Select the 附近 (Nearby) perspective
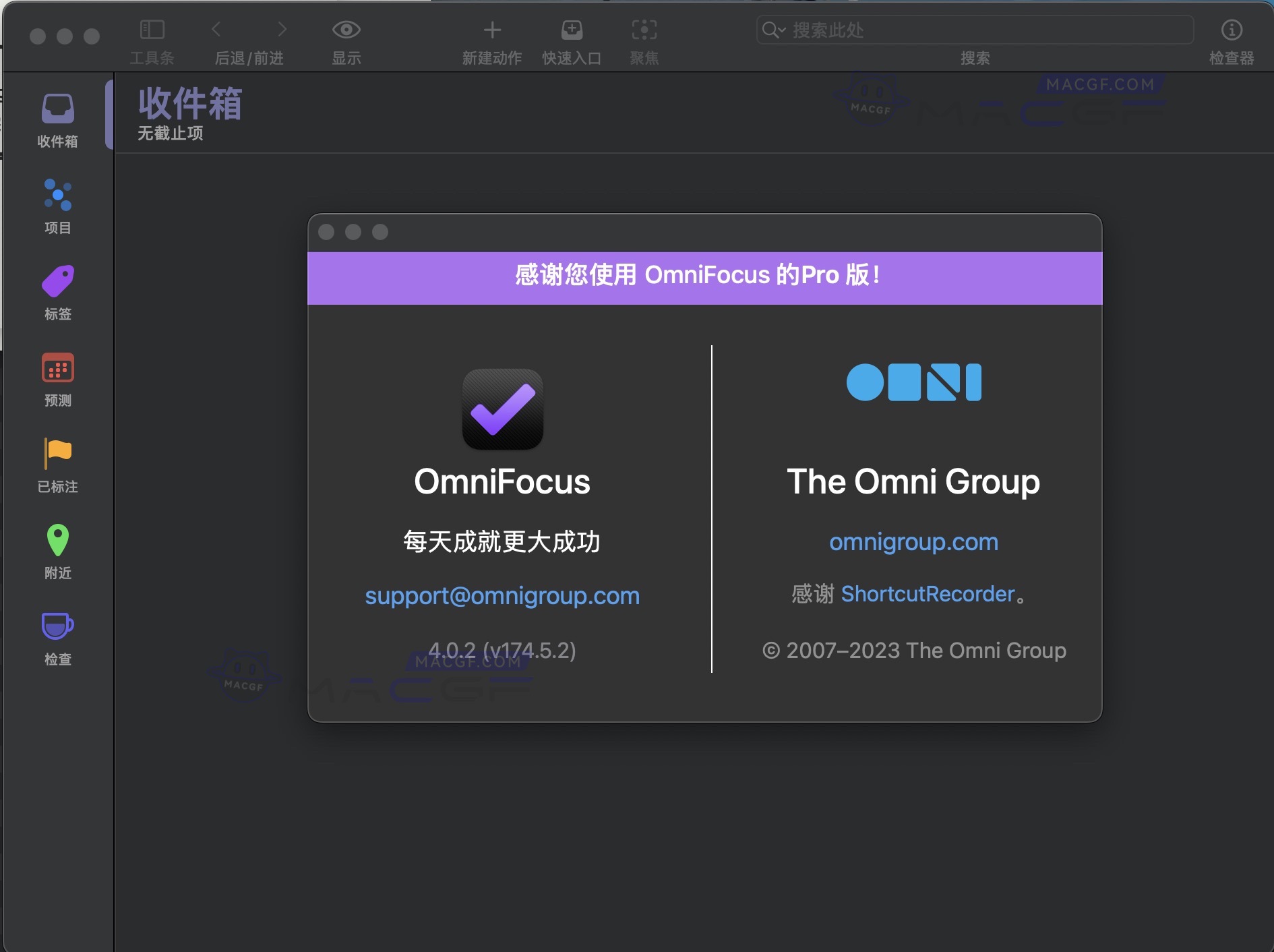Image resolution: width=1274 pixels, height=952 pixels. (57, 549)
